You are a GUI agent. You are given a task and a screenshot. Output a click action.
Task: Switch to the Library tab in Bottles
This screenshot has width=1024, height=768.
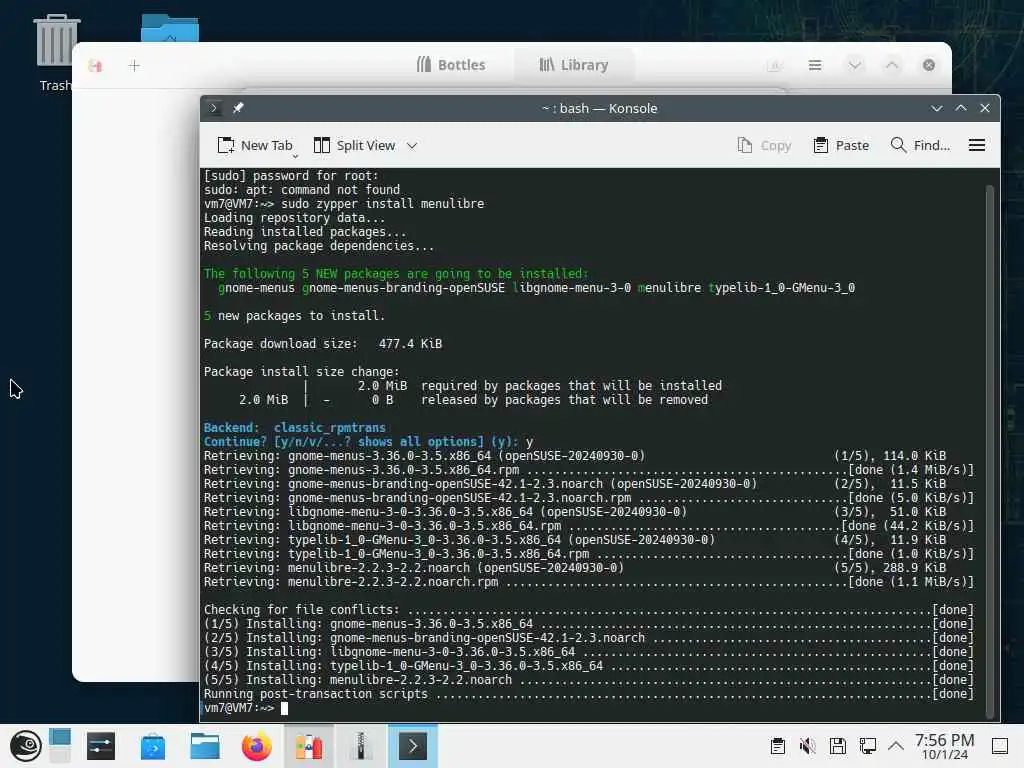pyautogui.click(x=573, y=65)
